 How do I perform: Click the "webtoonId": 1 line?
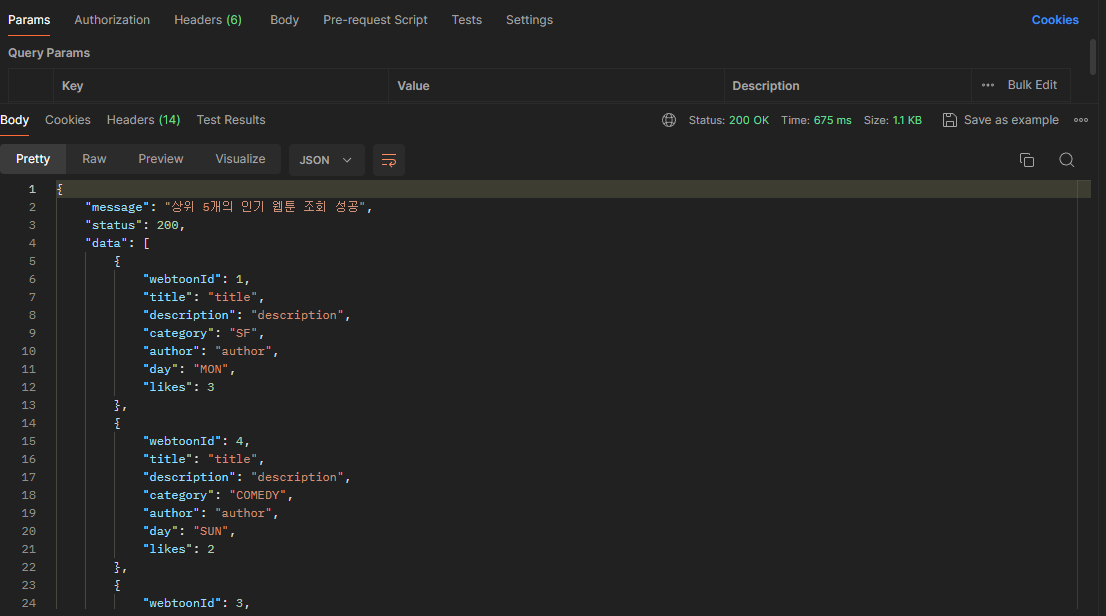point(196,279)
